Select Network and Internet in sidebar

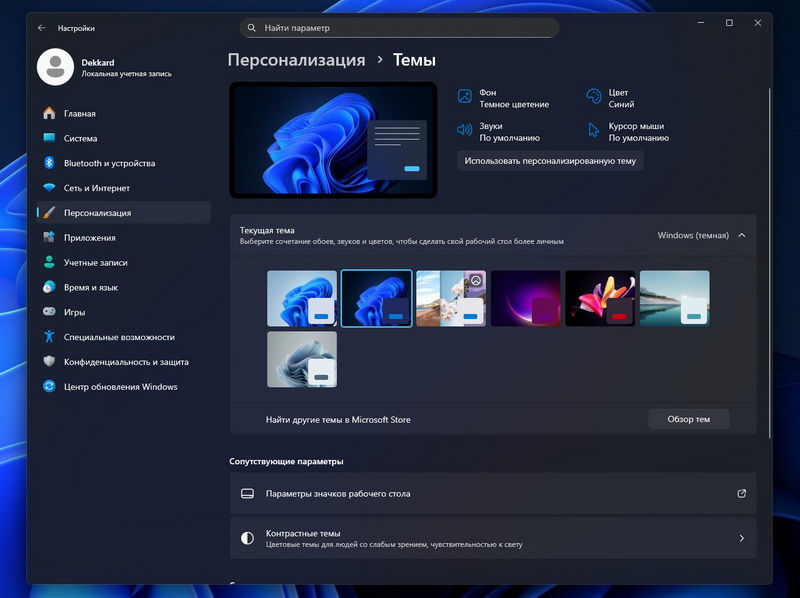pos(96,188)
